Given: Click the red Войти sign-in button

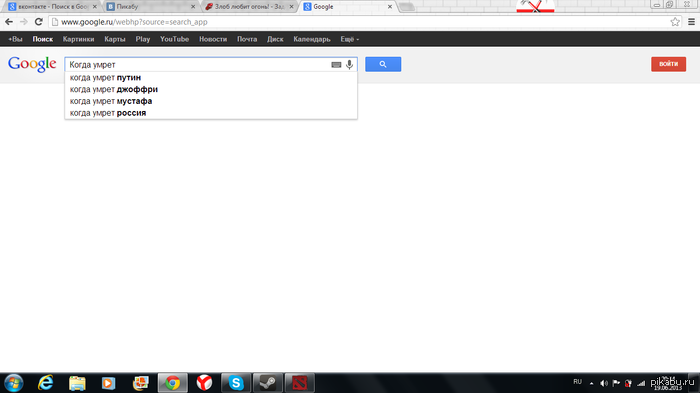Looking at the screenshot, I should click(668, 64).
